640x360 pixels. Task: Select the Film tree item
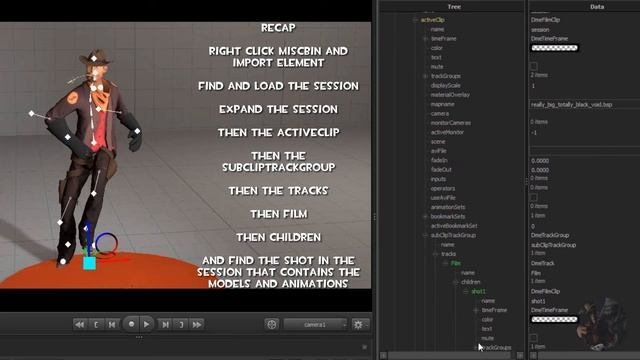point(456,263)
